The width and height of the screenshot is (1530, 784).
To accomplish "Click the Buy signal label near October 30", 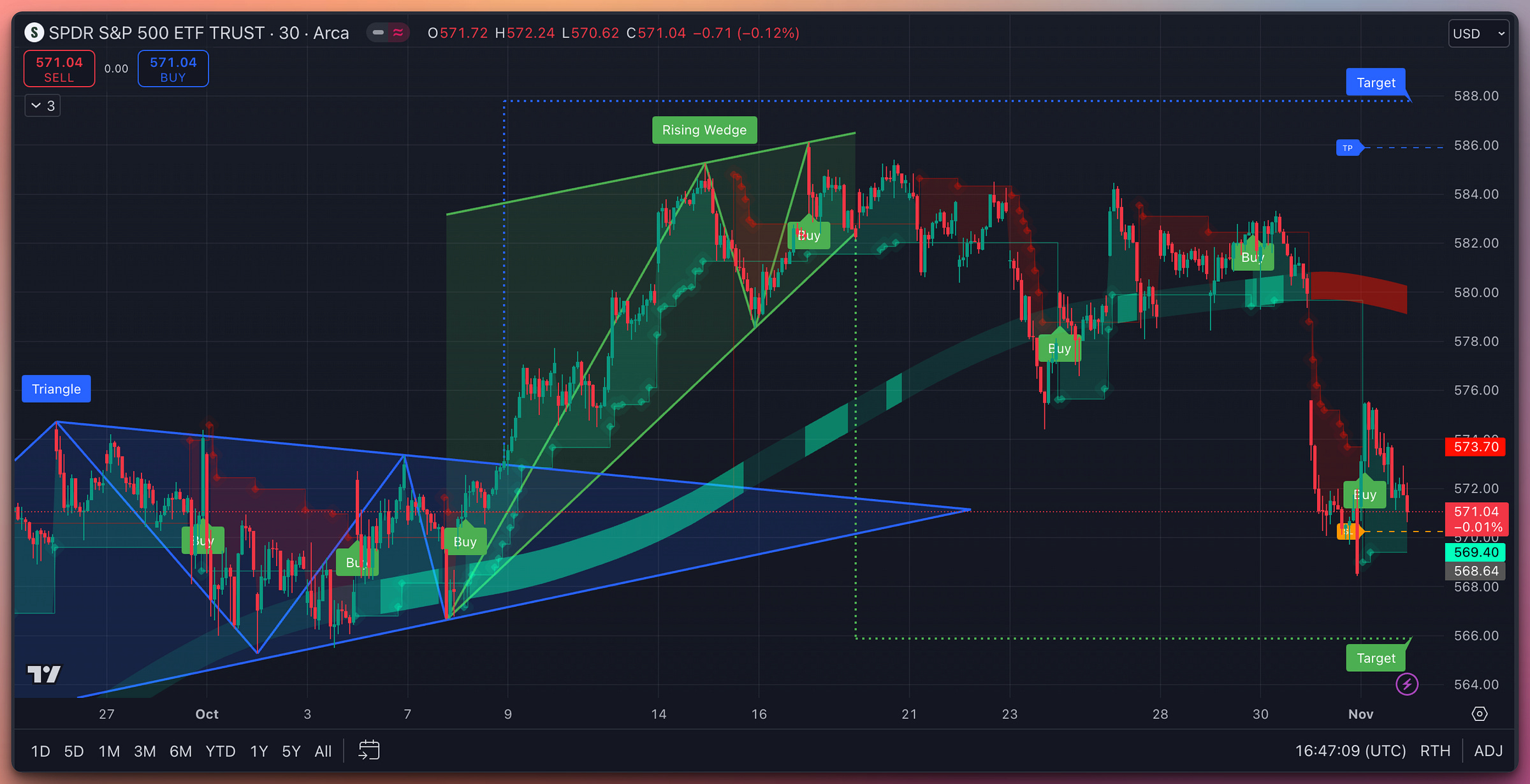I will coord(1253,258).
